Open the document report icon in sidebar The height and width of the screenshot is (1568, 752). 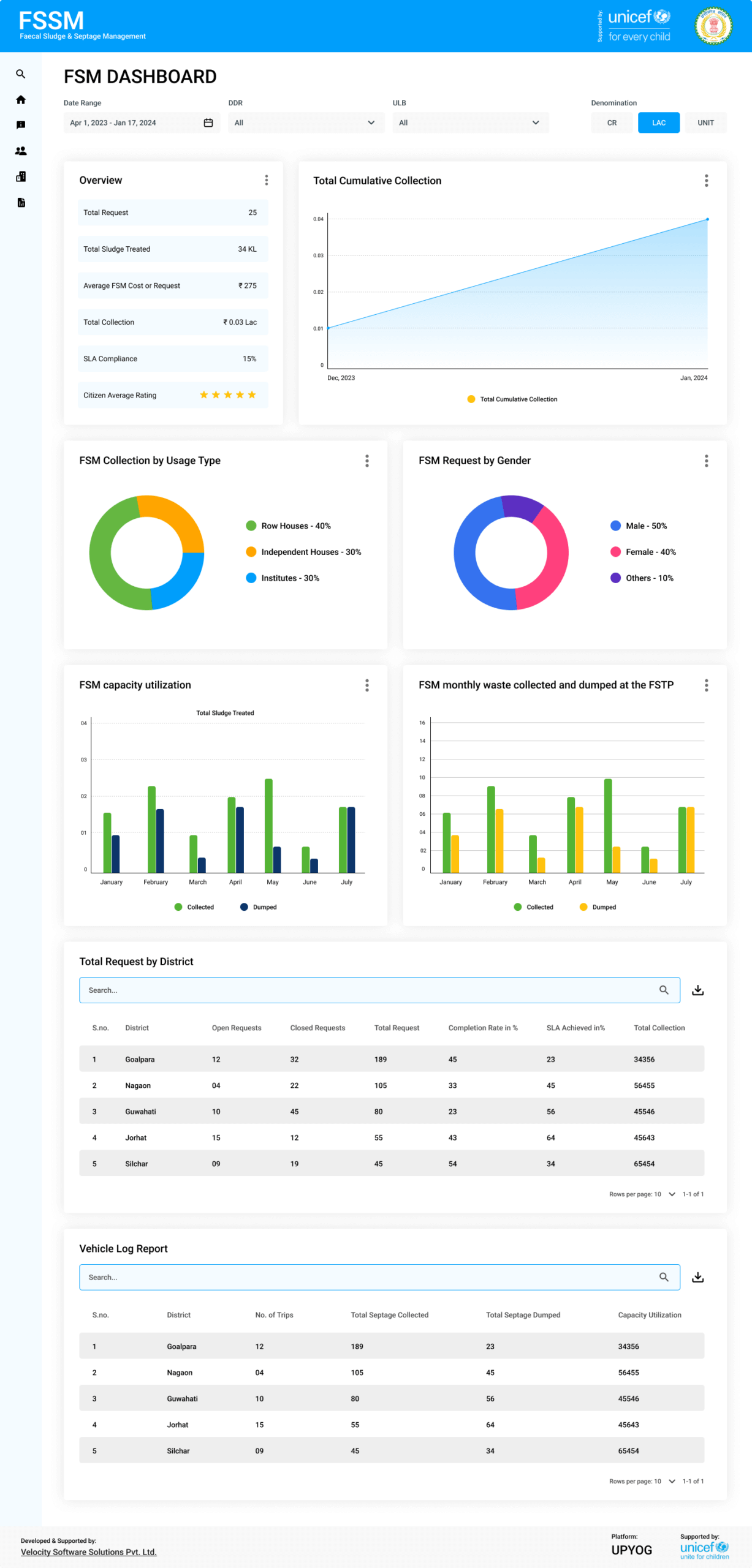(x=21, y=202)
